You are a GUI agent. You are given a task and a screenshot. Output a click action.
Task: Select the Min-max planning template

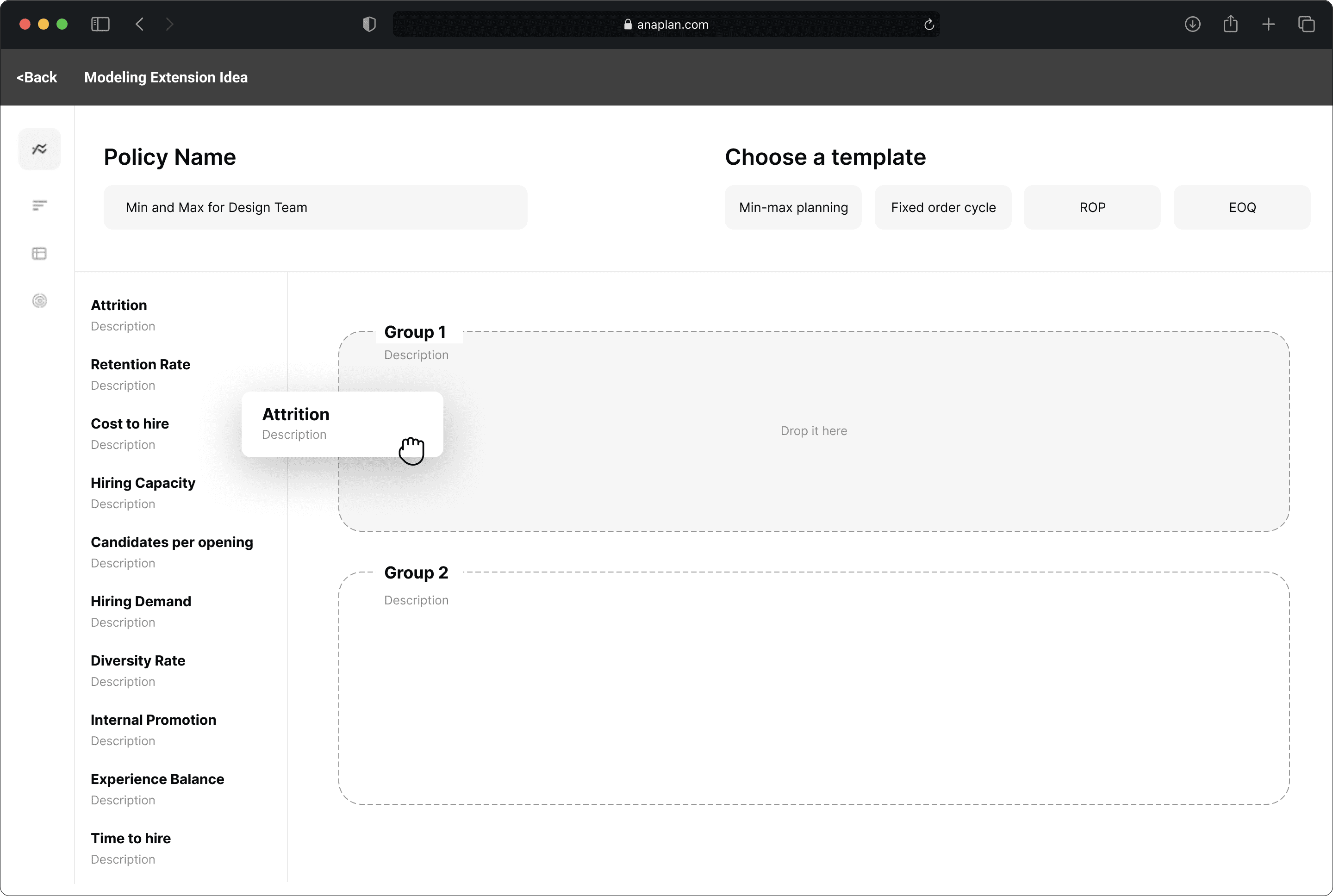(x=793, y=207)
